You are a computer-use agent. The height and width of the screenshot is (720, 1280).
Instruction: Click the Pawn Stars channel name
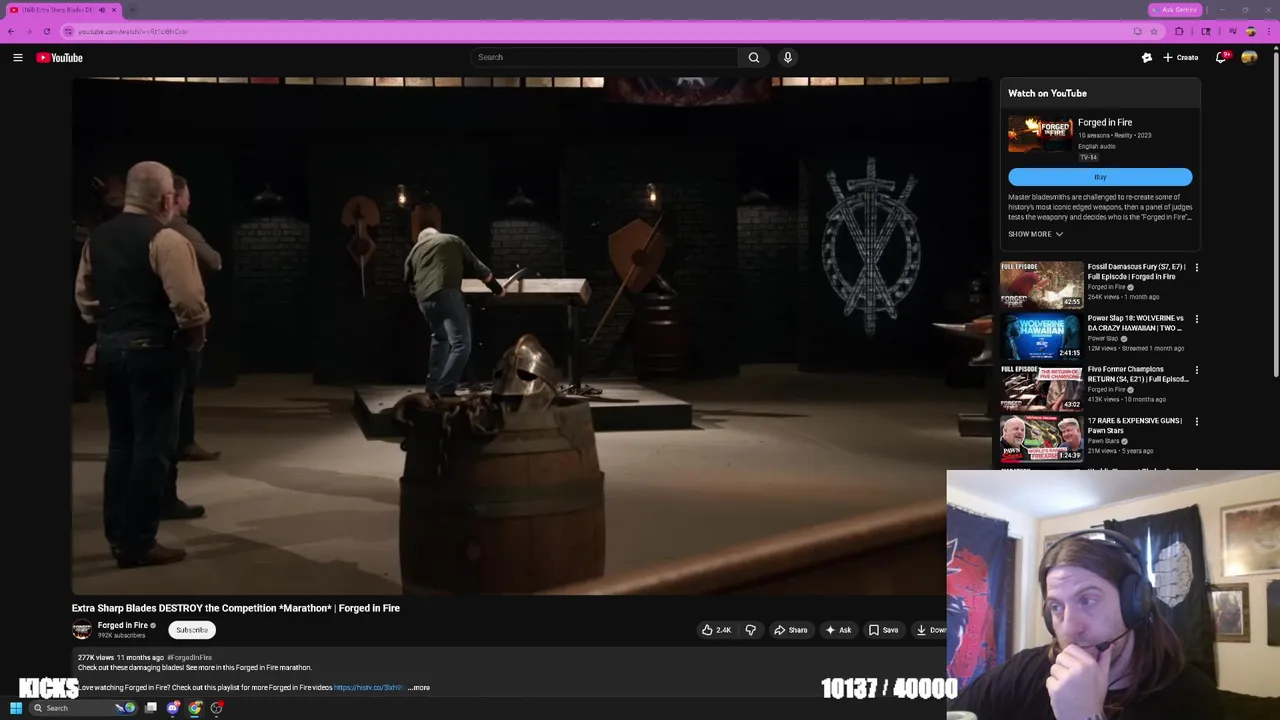click(x=1103, y=441)
